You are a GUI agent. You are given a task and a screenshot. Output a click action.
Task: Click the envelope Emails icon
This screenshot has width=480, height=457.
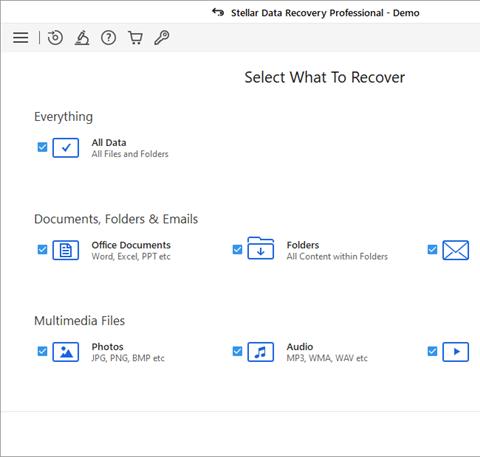pos(456,250)
